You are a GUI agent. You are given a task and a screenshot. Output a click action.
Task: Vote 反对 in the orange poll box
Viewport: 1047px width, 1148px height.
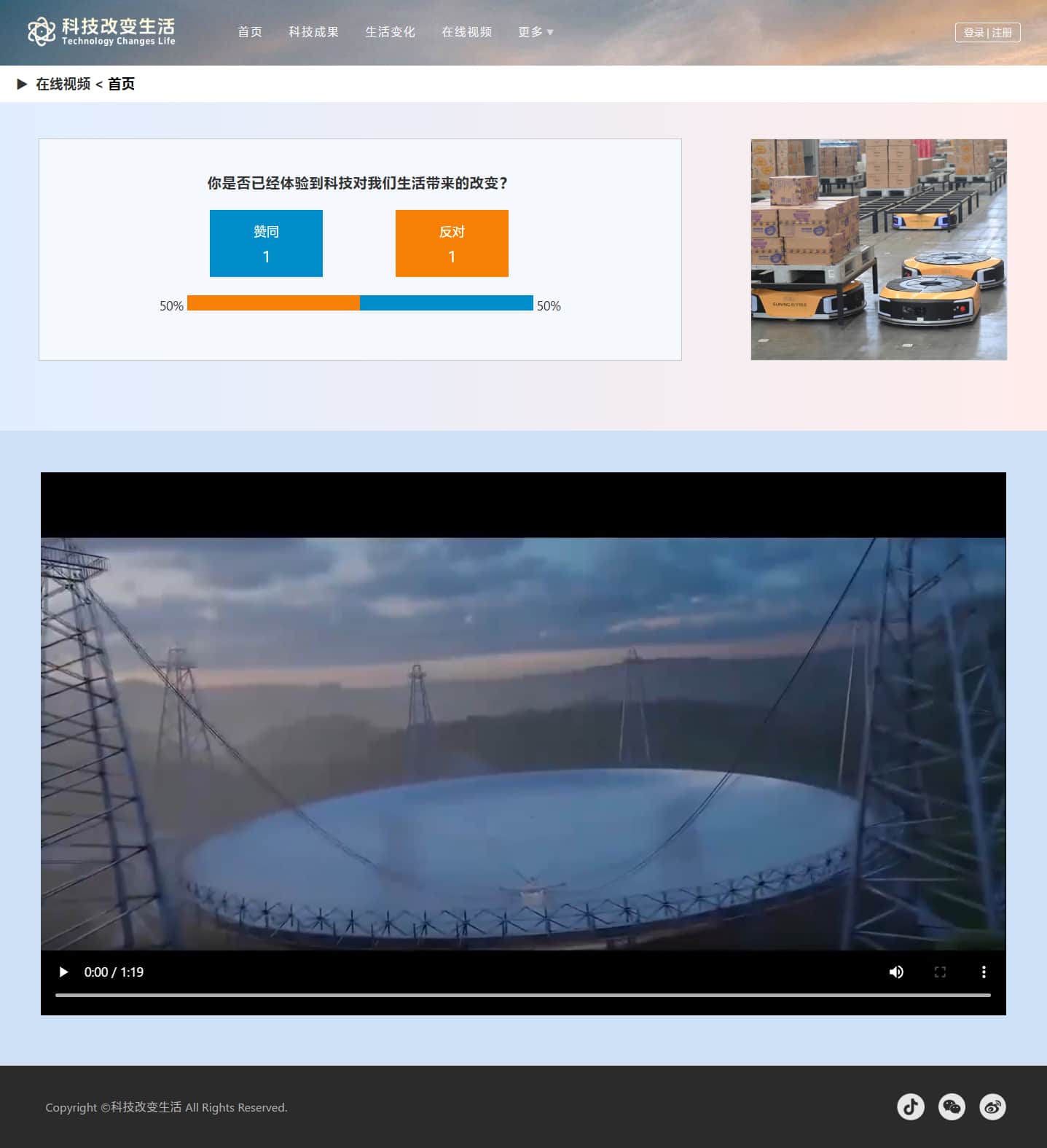point(452,243)
